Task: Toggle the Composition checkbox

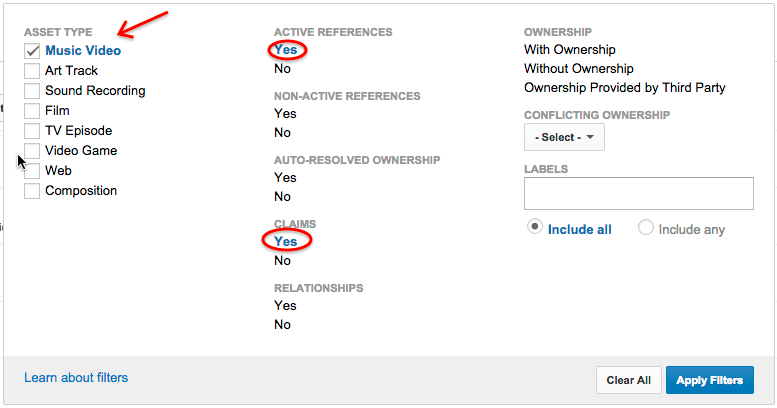Action: tap(32, 191)
